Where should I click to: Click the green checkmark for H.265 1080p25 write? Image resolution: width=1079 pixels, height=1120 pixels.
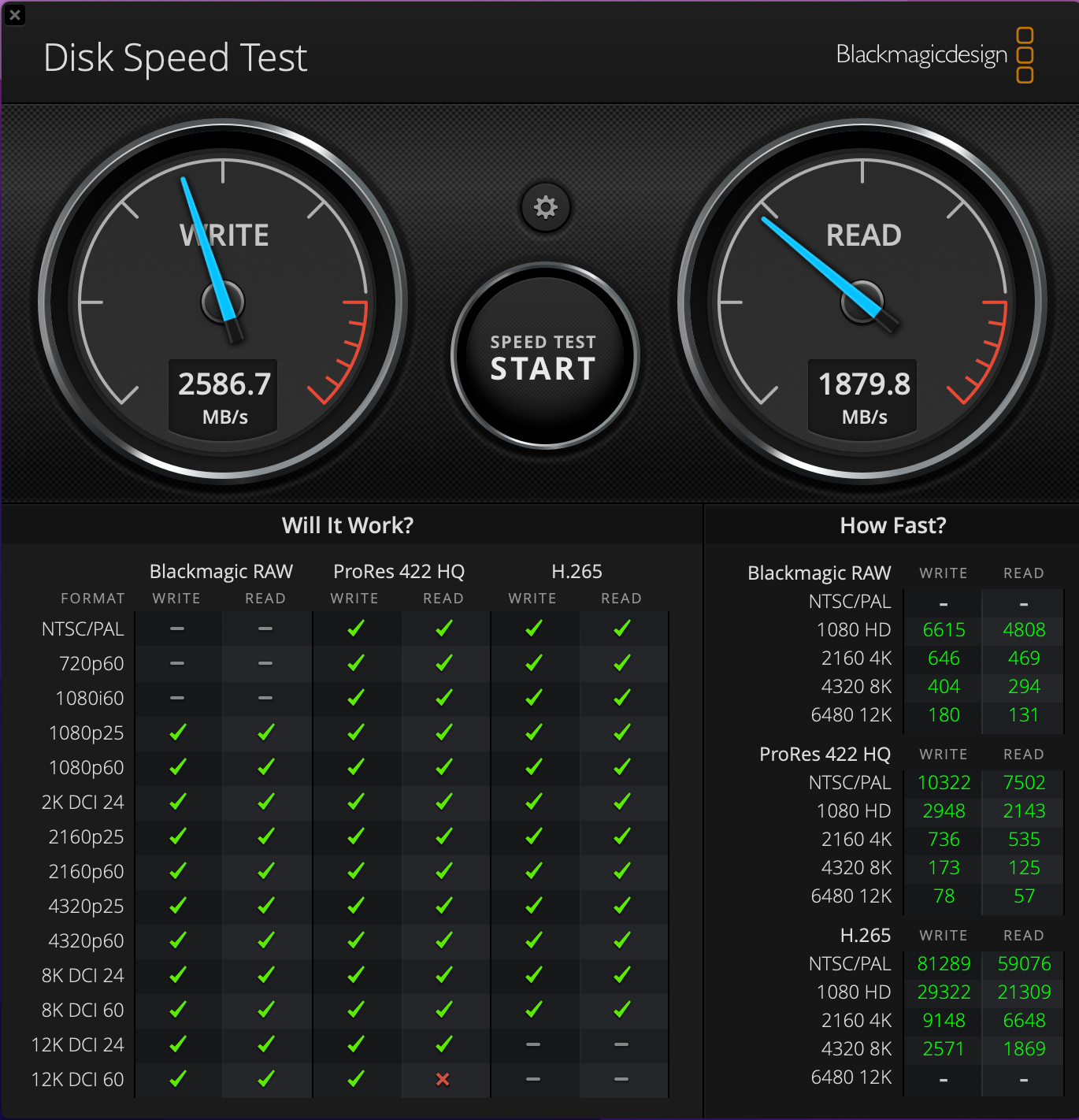(533, 732)
